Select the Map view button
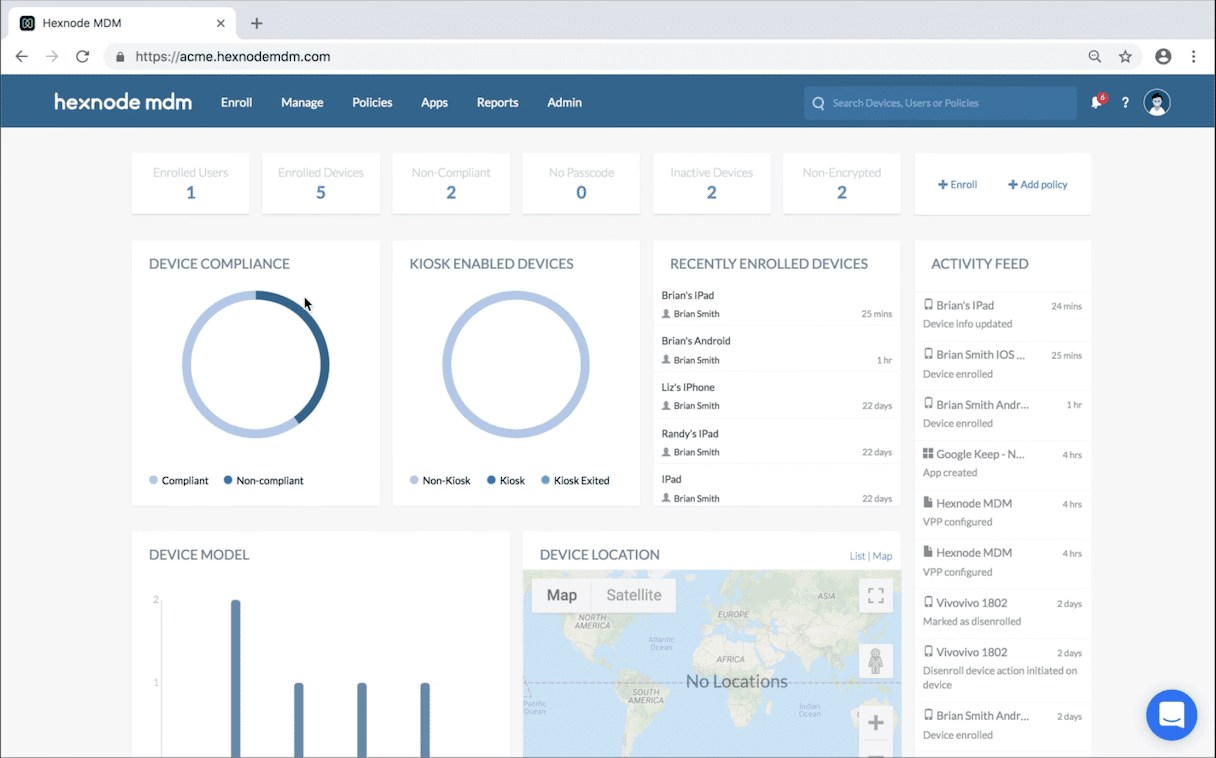Screen dimensions: 1216x758 tap(562, 595)
